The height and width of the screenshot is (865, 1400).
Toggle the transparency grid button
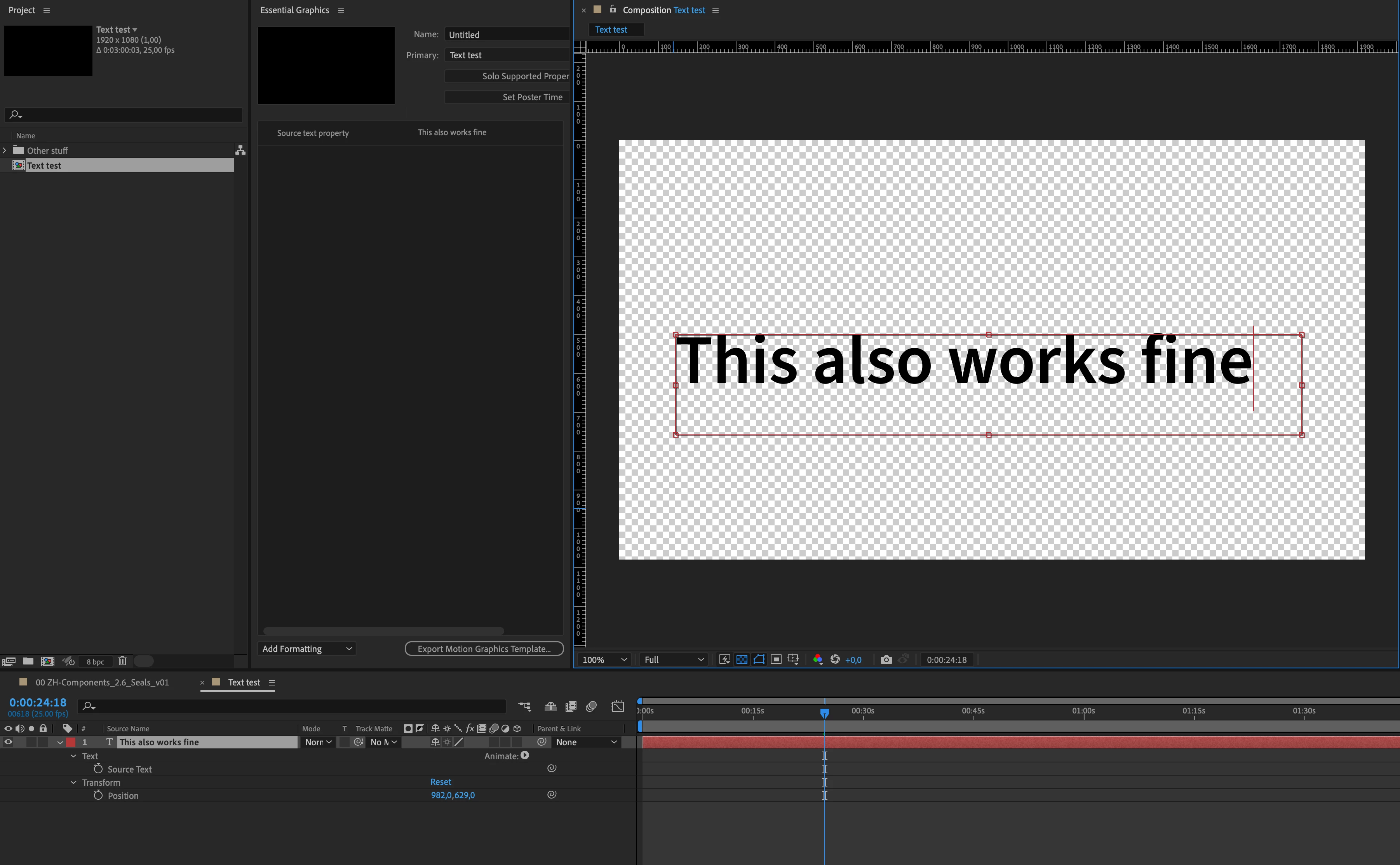point(742,659)
